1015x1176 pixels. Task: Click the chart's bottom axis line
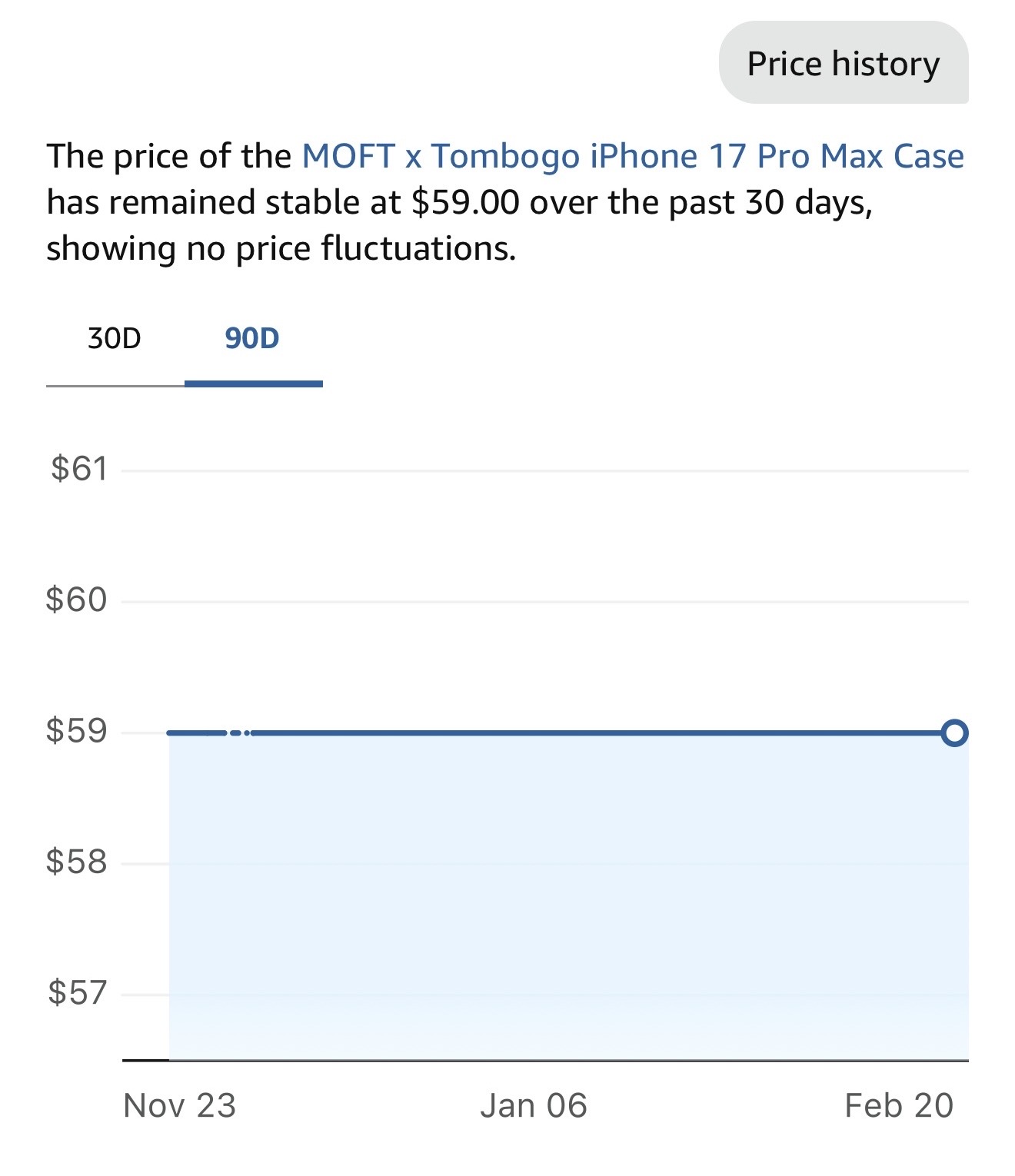[545, 1061]
